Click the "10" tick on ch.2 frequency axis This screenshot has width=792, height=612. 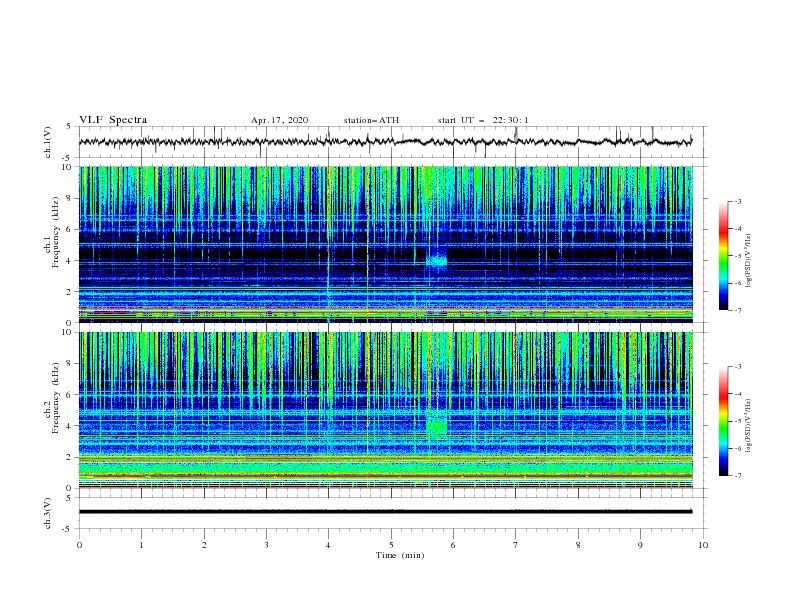click(68, 332)
